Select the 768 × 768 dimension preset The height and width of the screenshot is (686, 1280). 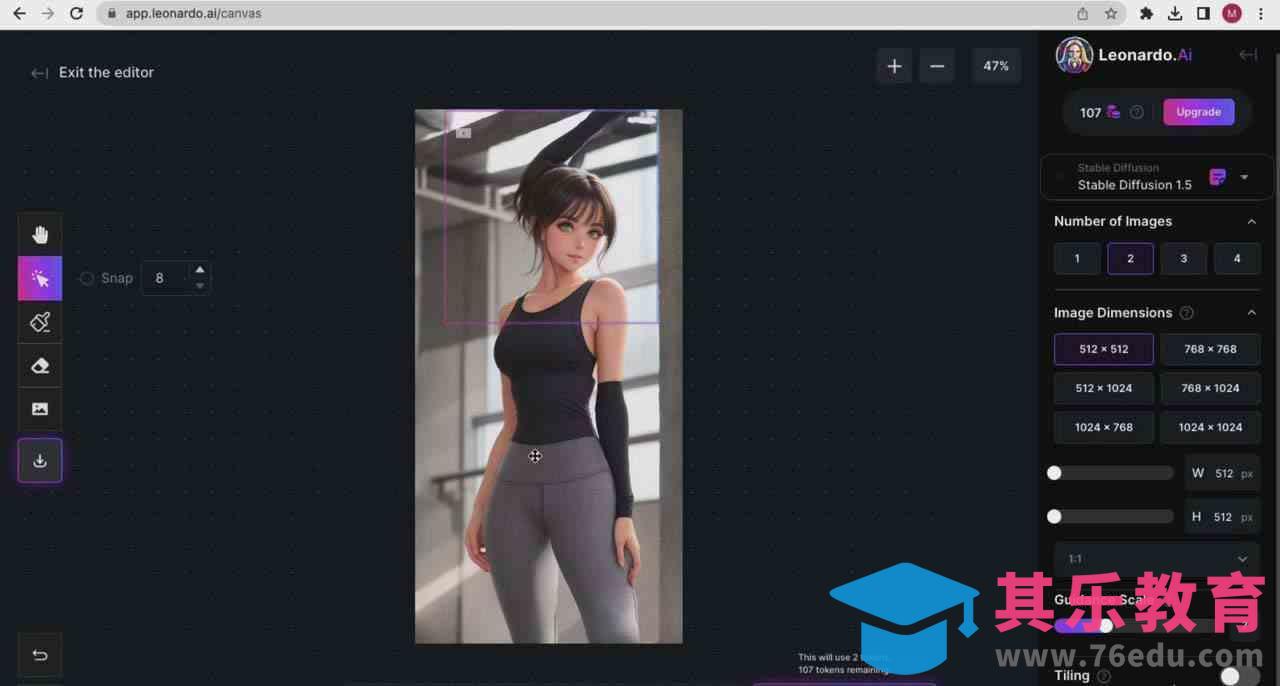point(1210,349)
